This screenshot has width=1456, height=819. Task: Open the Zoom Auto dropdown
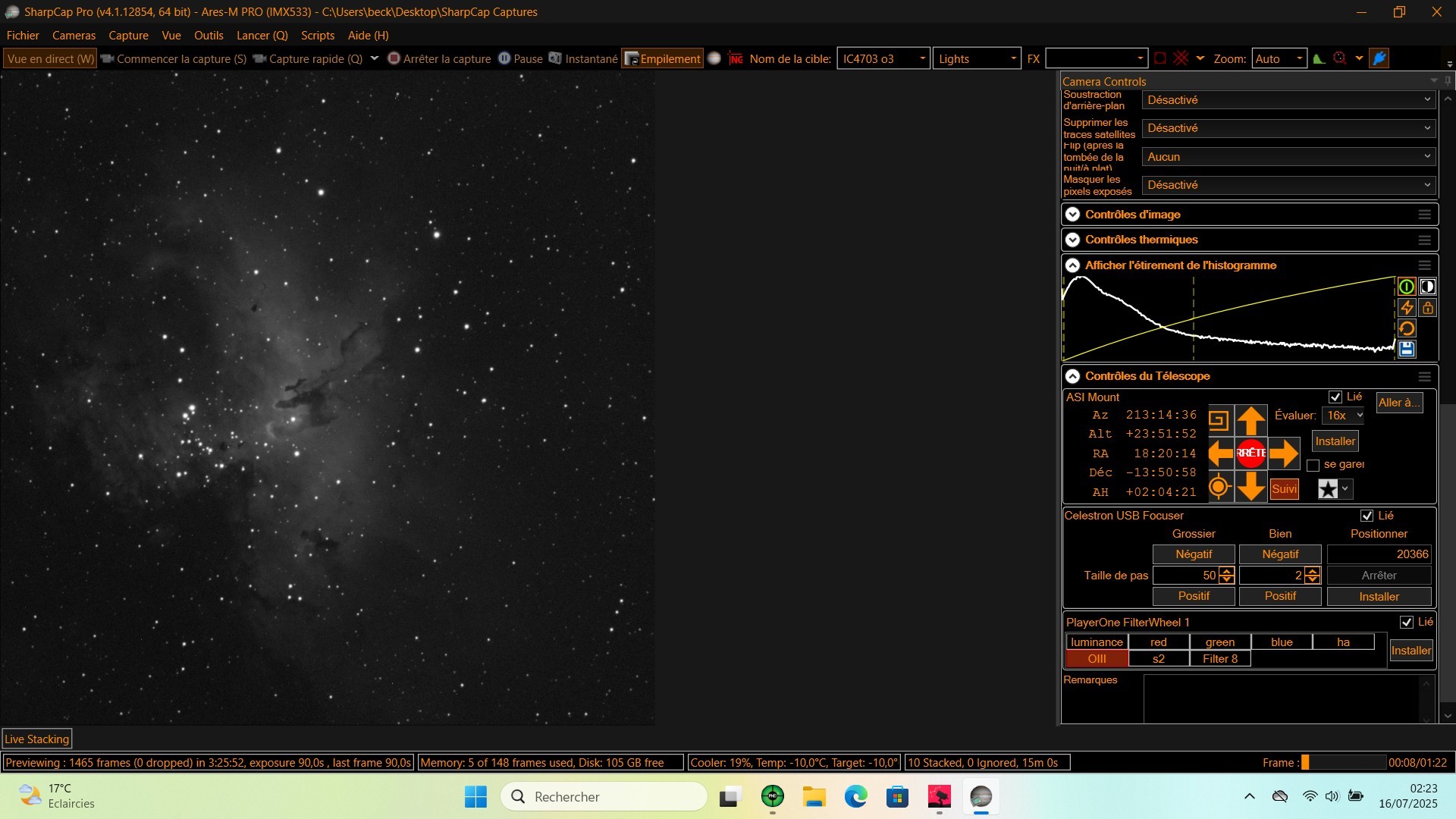point(1279,58)
